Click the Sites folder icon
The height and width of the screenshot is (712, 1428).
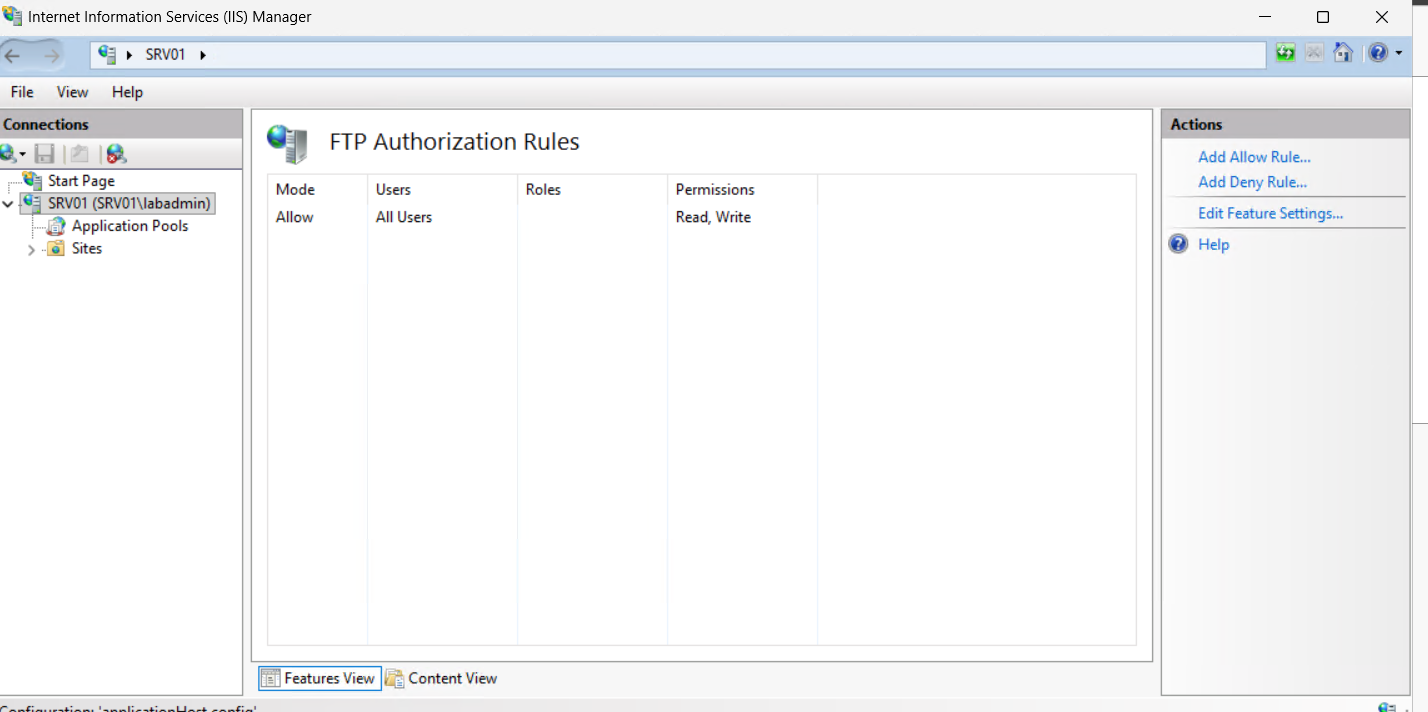[x=56, y=248]
